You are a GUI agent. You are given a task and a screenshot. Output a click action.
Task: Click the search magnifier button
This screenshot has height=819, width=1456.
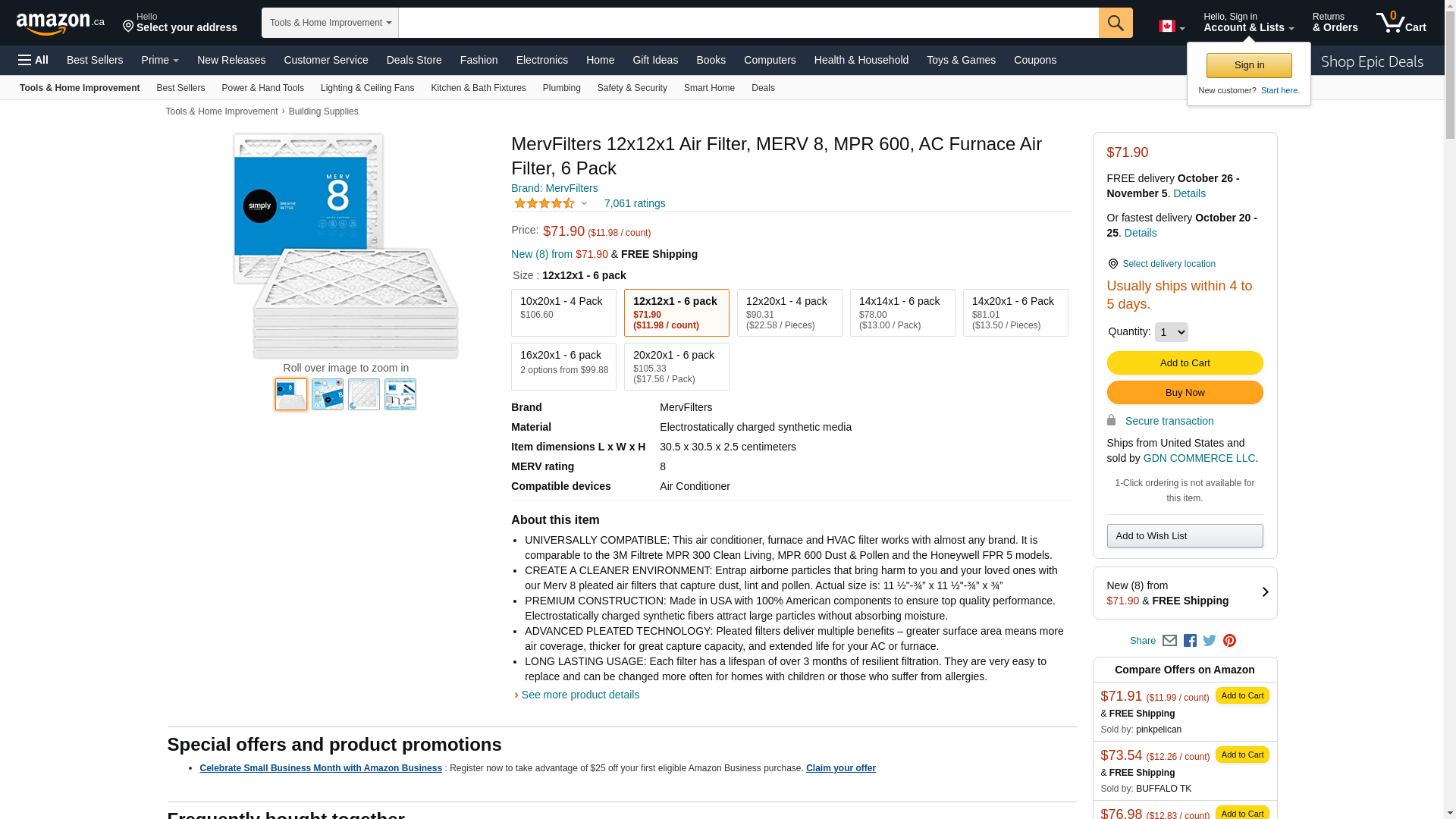pyautogui.click(x=1115, y=23)
